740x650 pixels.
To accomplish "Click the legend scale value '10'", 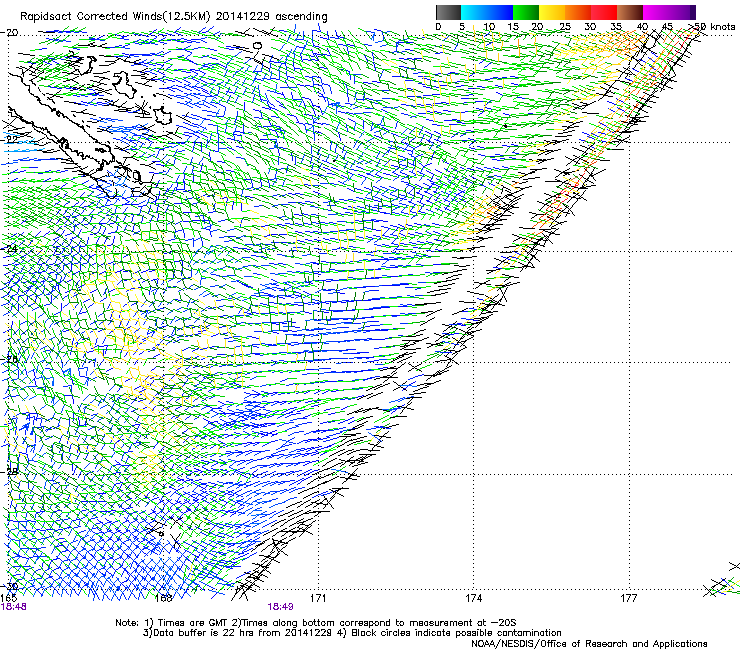I will 489,27.
